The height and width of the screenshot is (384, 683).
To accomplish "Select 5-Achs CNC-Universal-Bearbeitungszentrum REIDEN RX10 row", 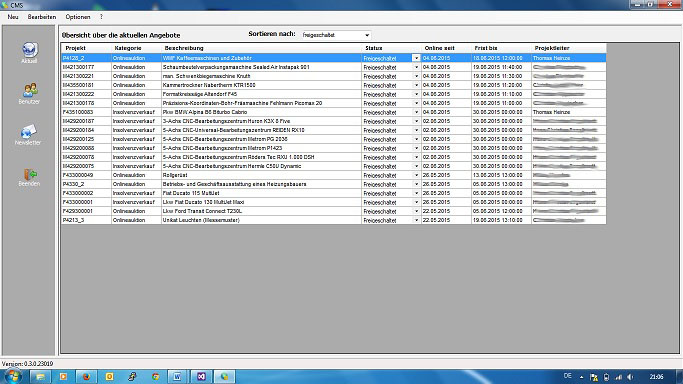I will click(261, 130).
